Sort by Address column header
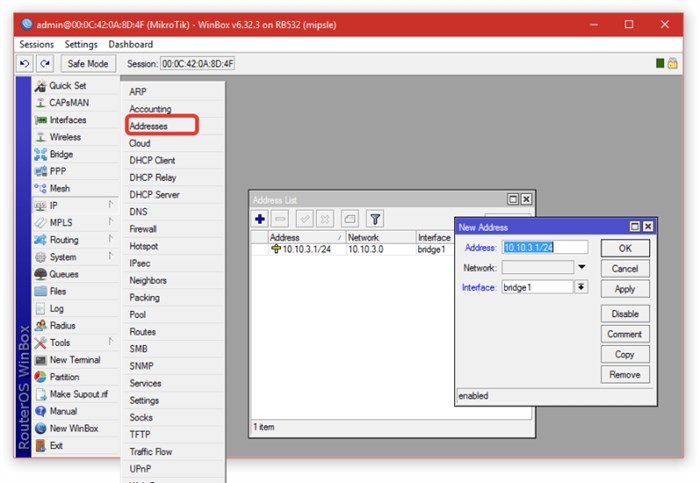700x483 pixels. coord(307,237)
